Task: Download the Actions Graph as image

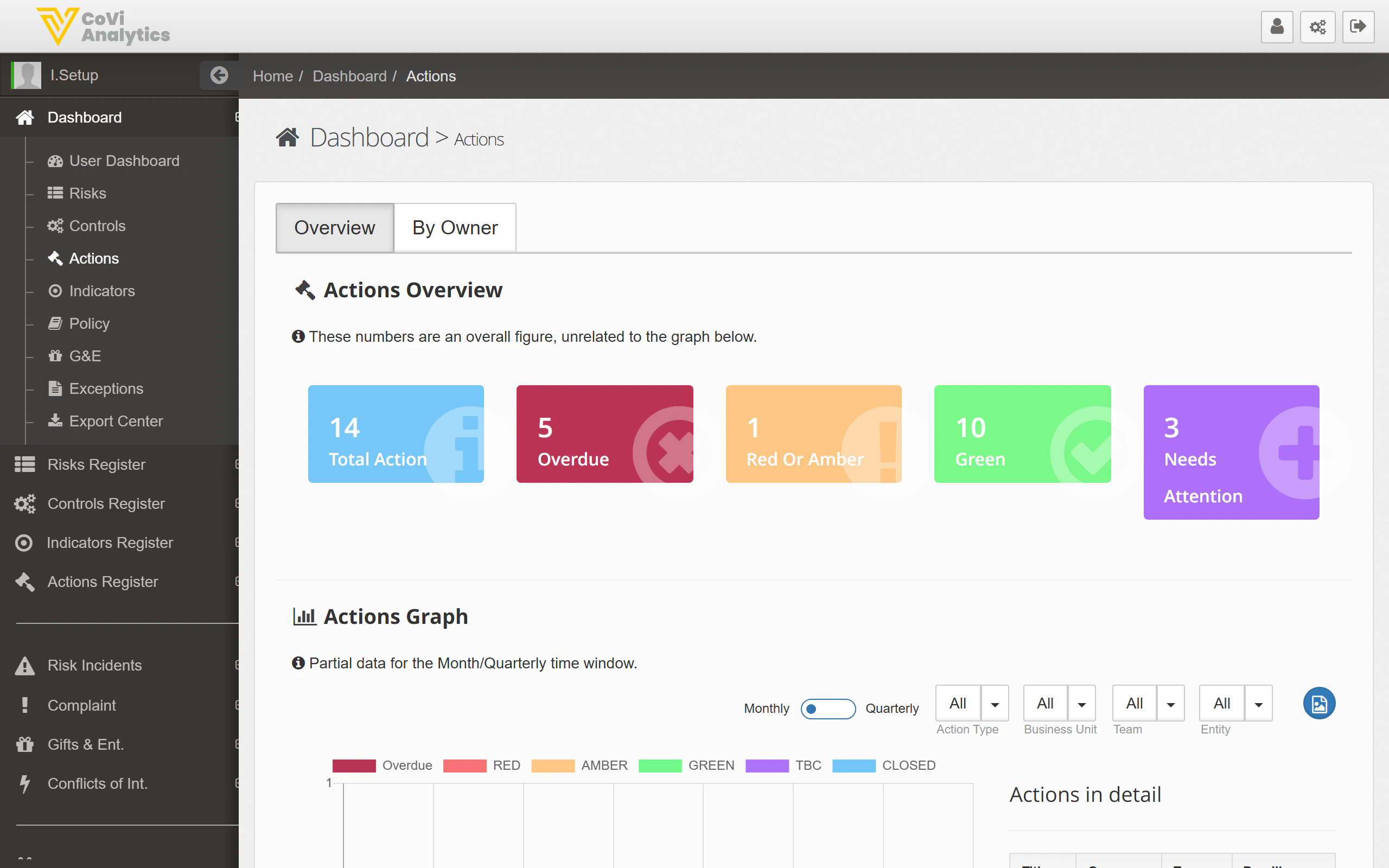Action: 1319,703
